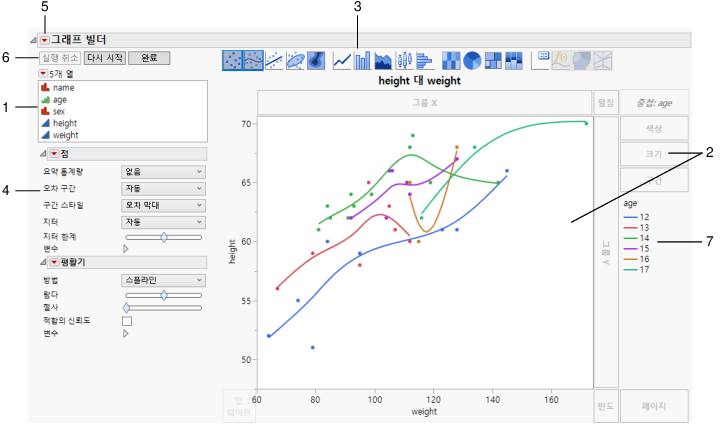Viewport: 720px width, 425px height.
Task: Select the Heatmap icon
Action: [451, 60]
